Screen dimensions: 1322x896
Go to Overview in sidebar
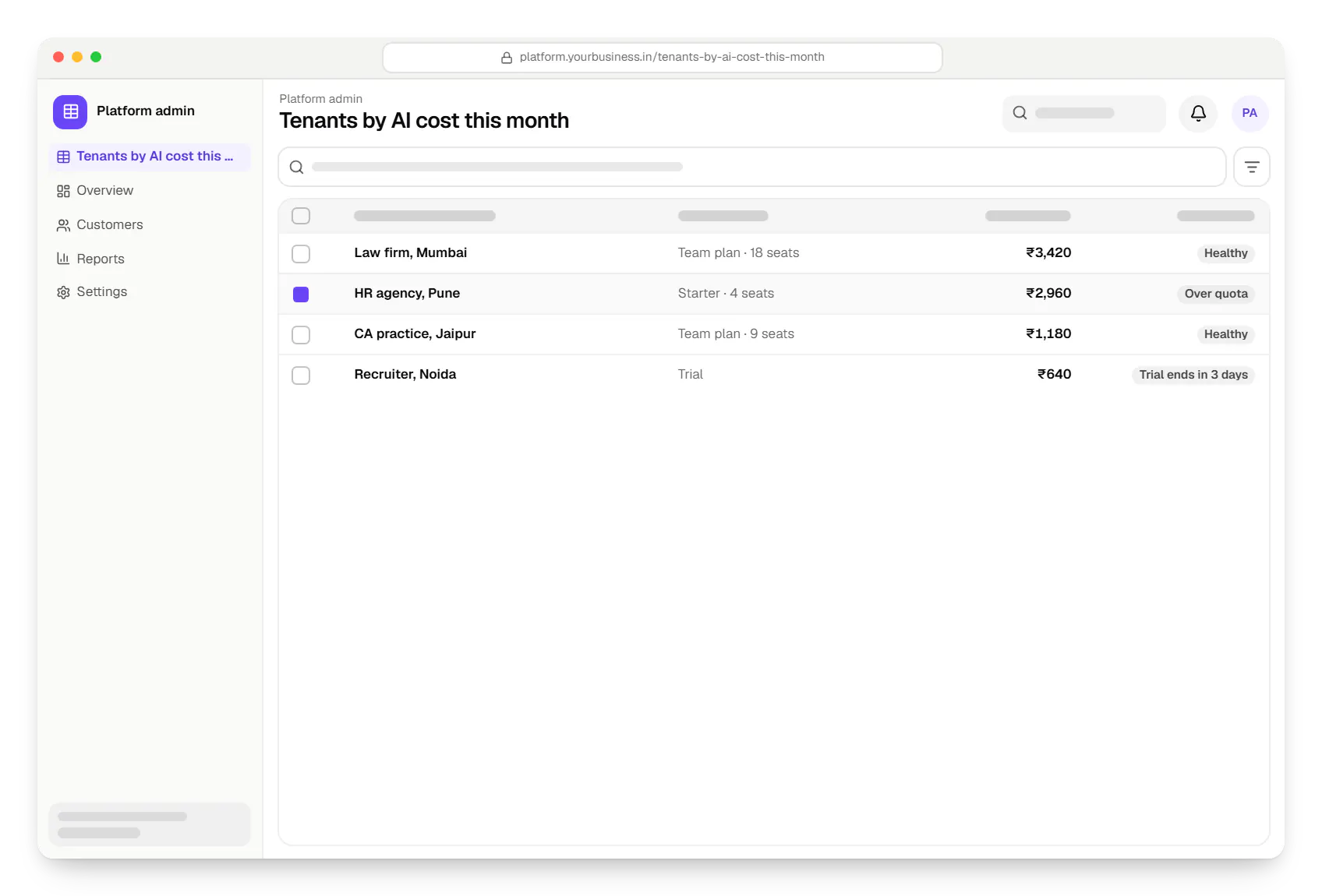click(x=104, y=190)
